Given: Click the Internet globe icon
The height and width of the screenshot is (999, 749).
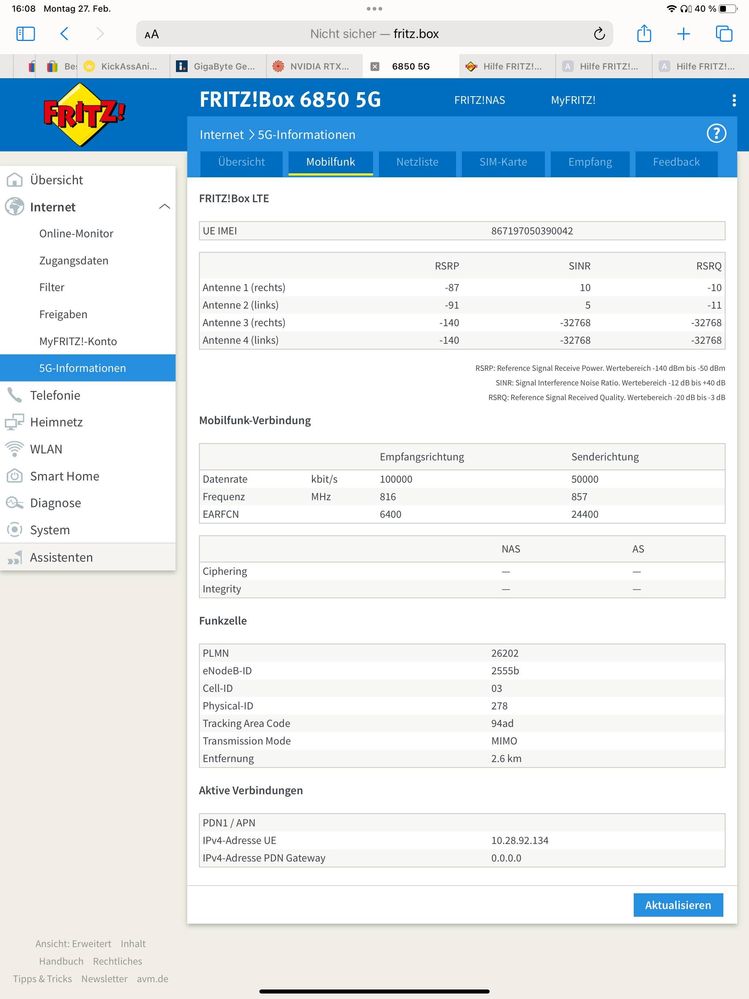Looking at the screenshot, I should pyautogui.click(x=14, y=207).
